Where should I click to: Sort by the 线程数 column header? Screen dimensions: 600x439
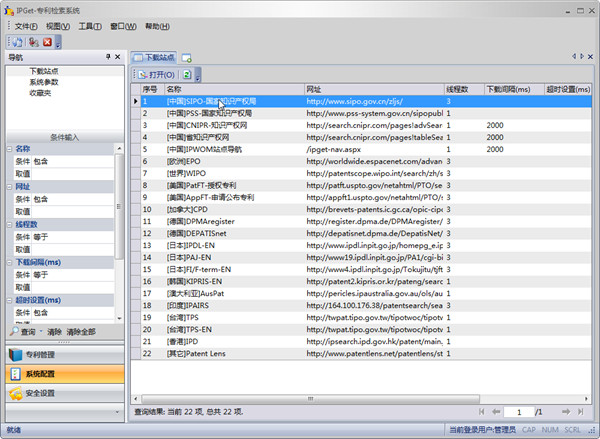coord(464,90)
